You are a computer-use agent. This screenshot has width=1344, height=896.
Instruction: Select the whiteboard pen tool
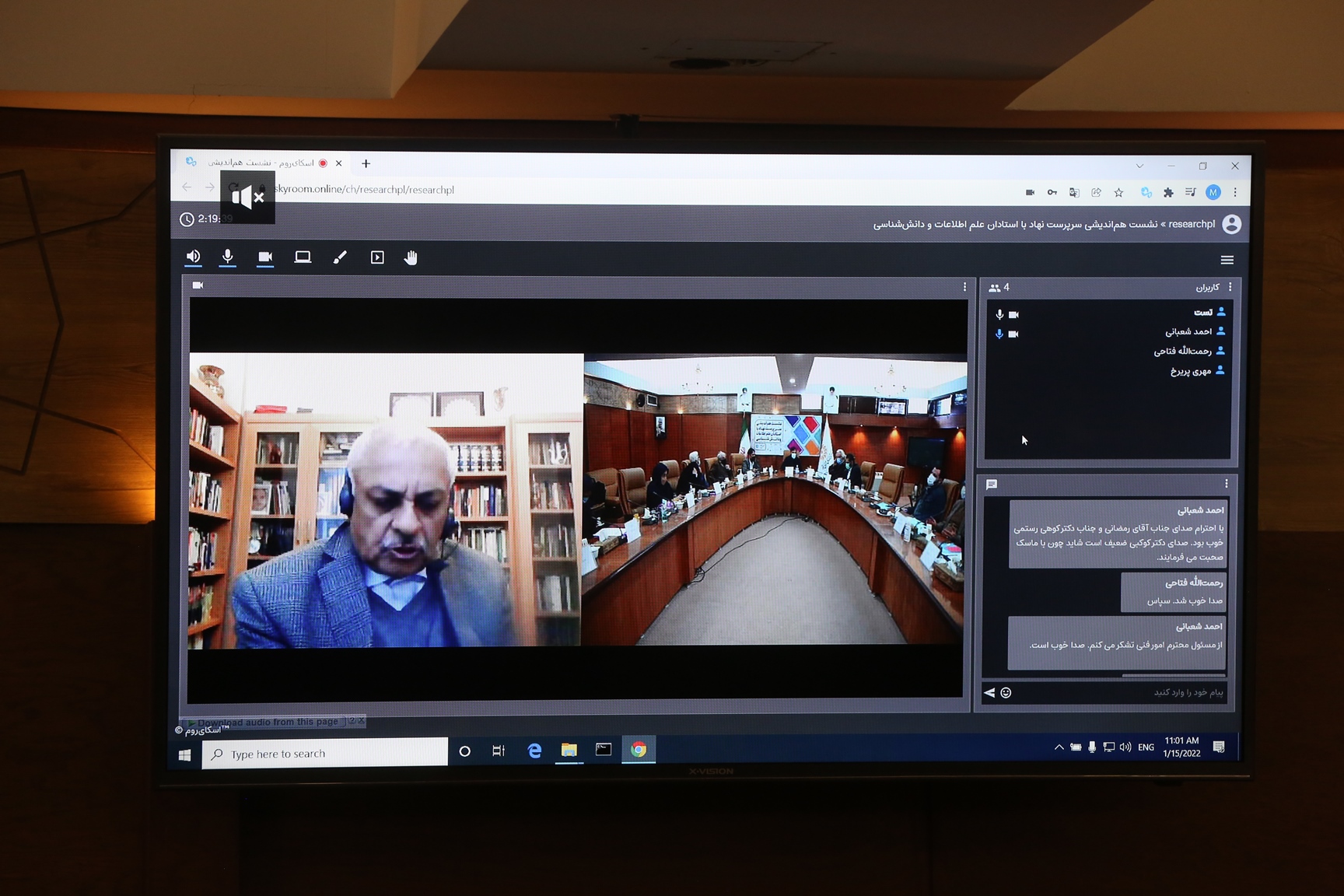pos(340,257)
